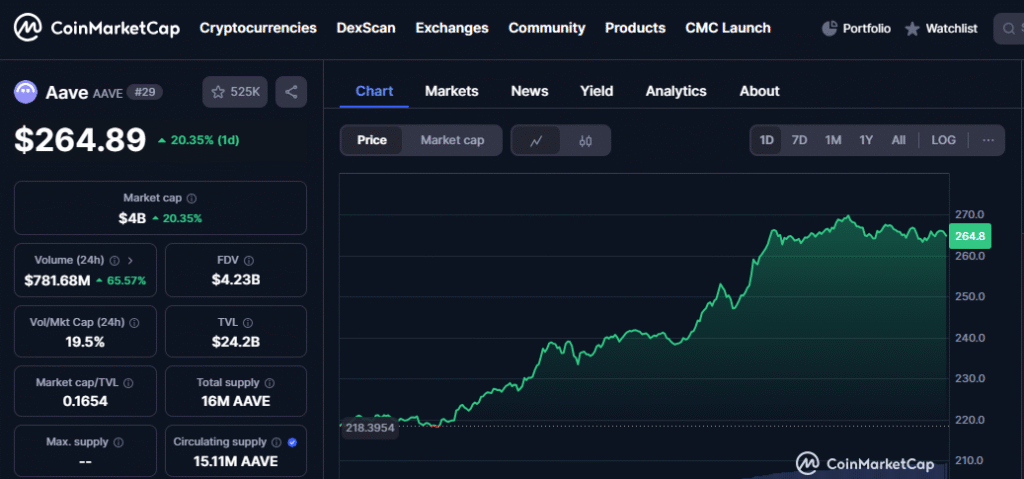Image resolution: width=1024 pixels, height=479 pixels.
Task: Click the 16M AAVE total supply value
Action: click(x=236, y=401)
